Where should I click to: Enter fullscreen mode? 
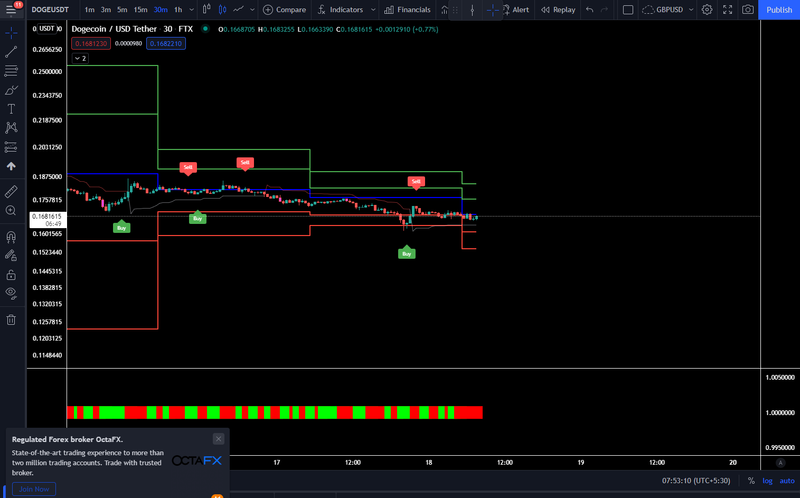tap(728, 10)
